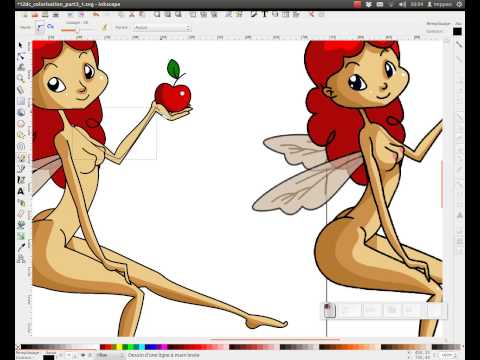Select the Star polygon tool
Viewport: 480px width, 360px height.
(21, 135)
